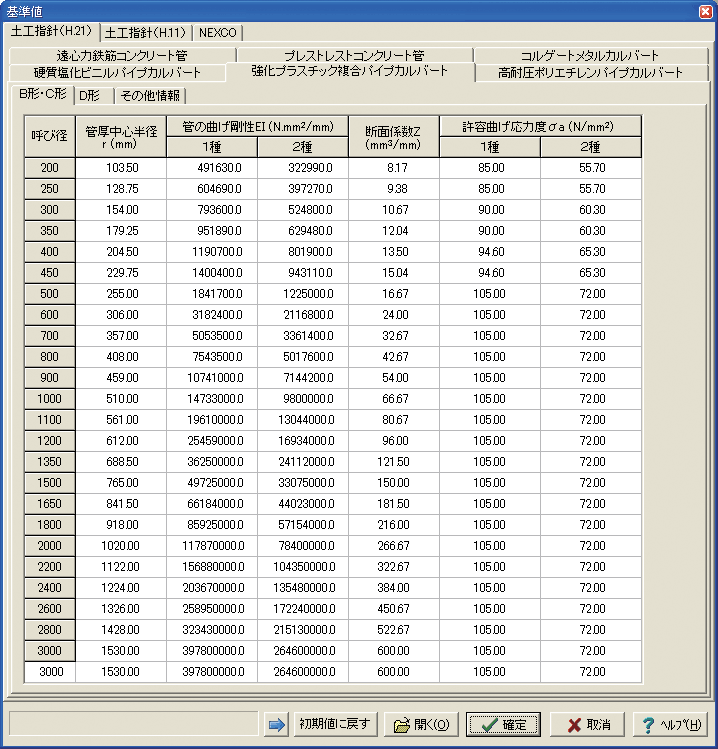Click radius cell 103.50
718x749 pixels.
121,168
